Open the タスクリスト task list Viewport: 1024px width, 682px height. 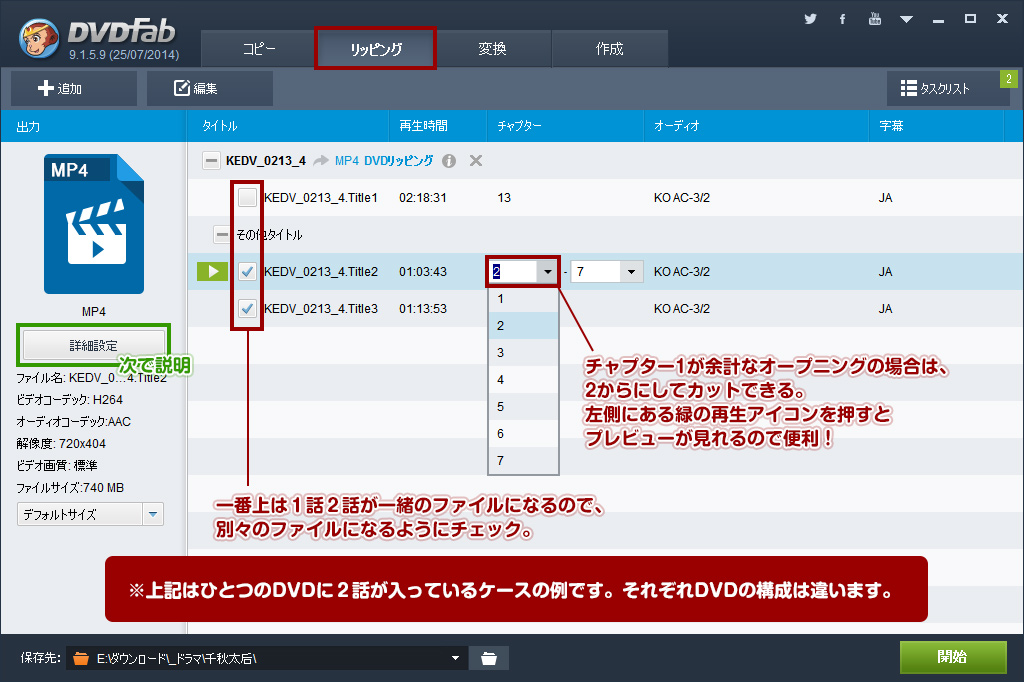pos(948,88)
